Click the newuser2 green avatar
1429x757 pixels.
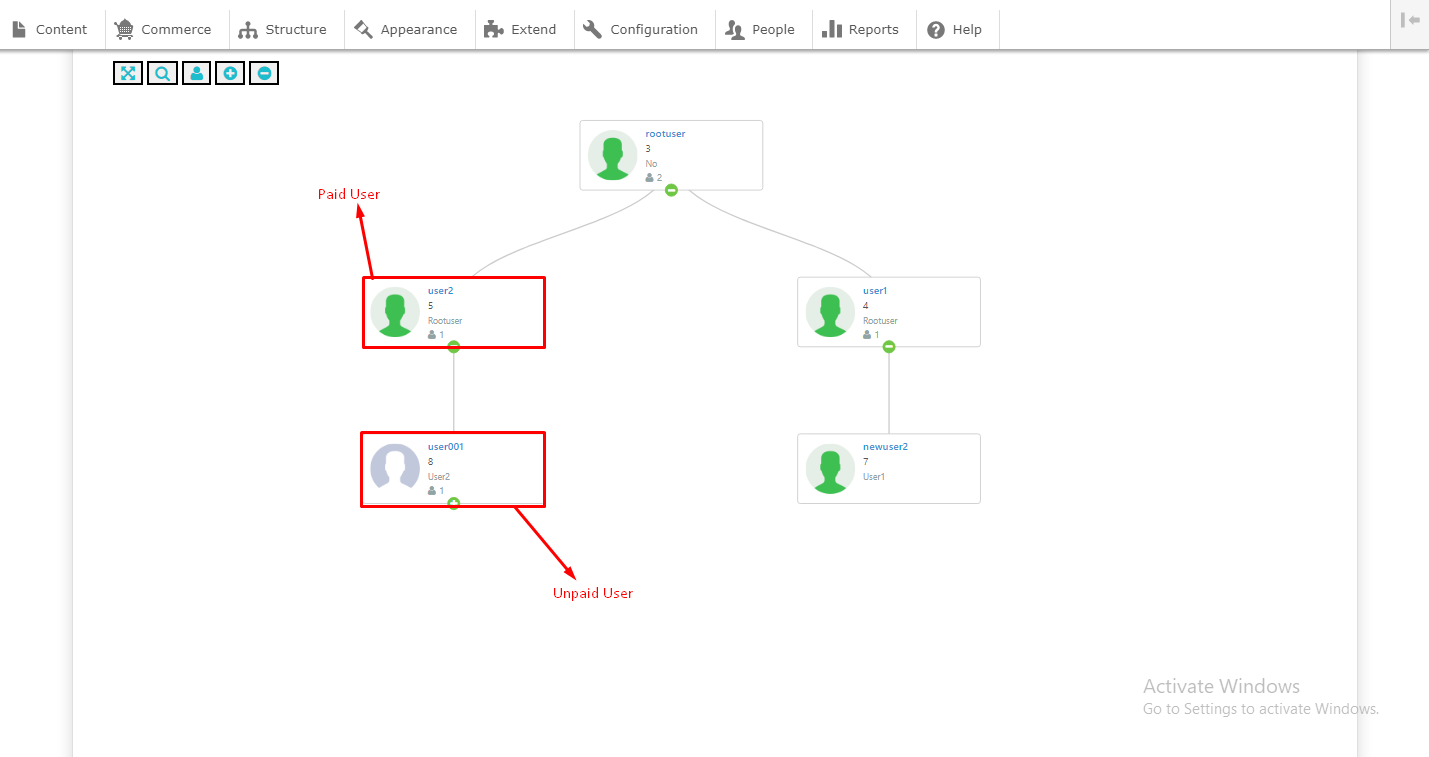[830, 468]
